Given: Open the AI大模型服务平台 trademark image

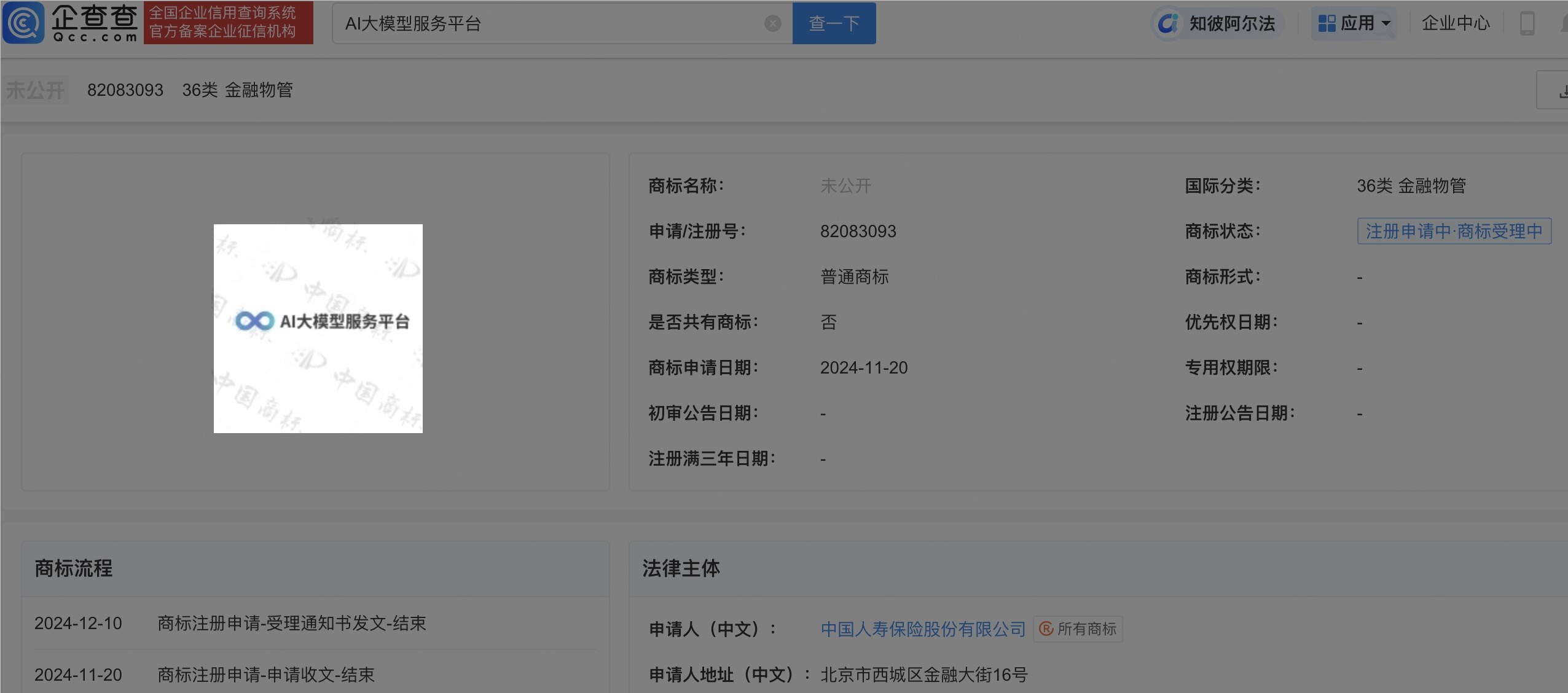Looking at the screenshot, I should point(318,328).
